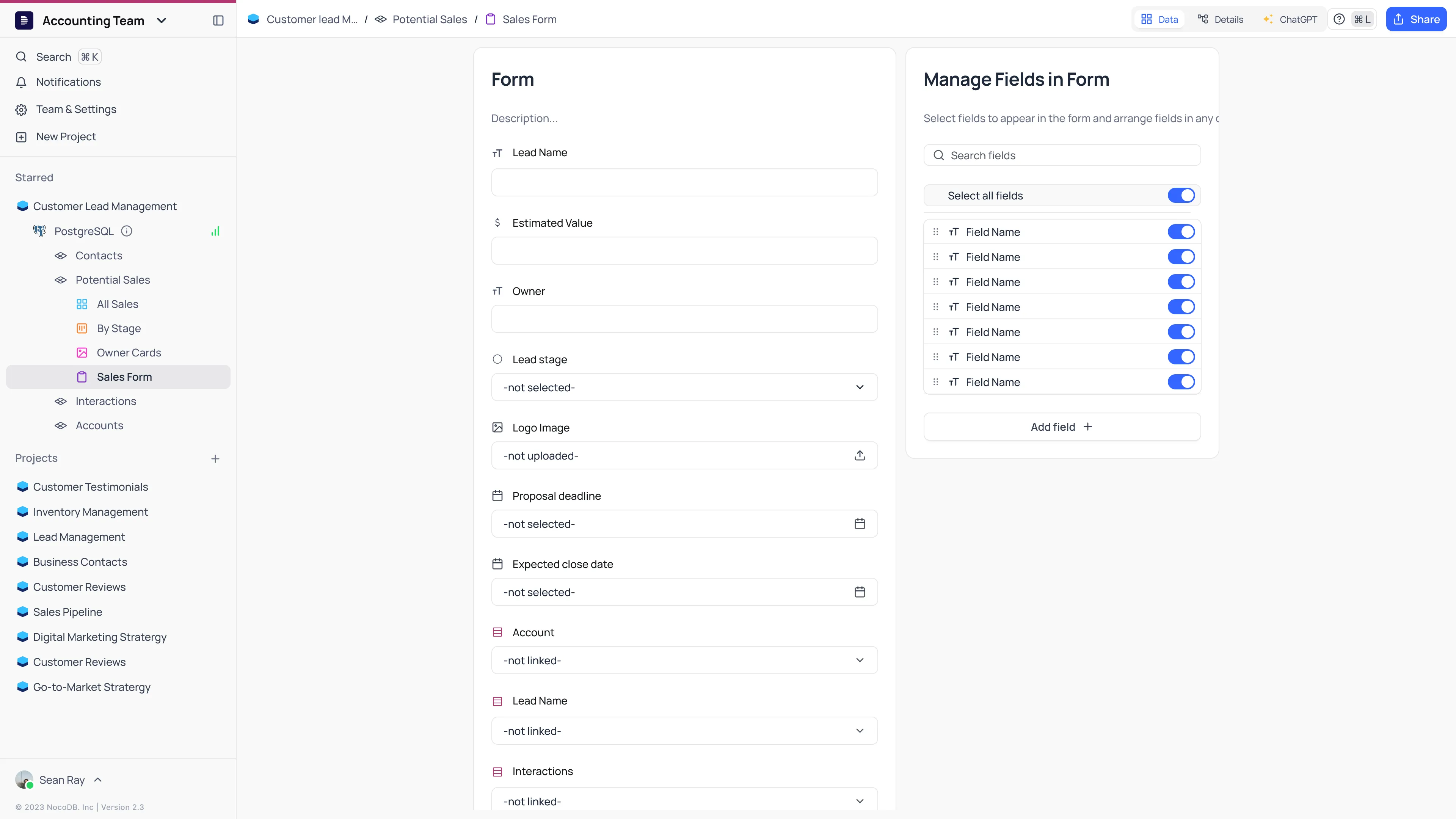Click the Add field button
The height and width of the screenshot is (819, 1456).
(1061, 427)
